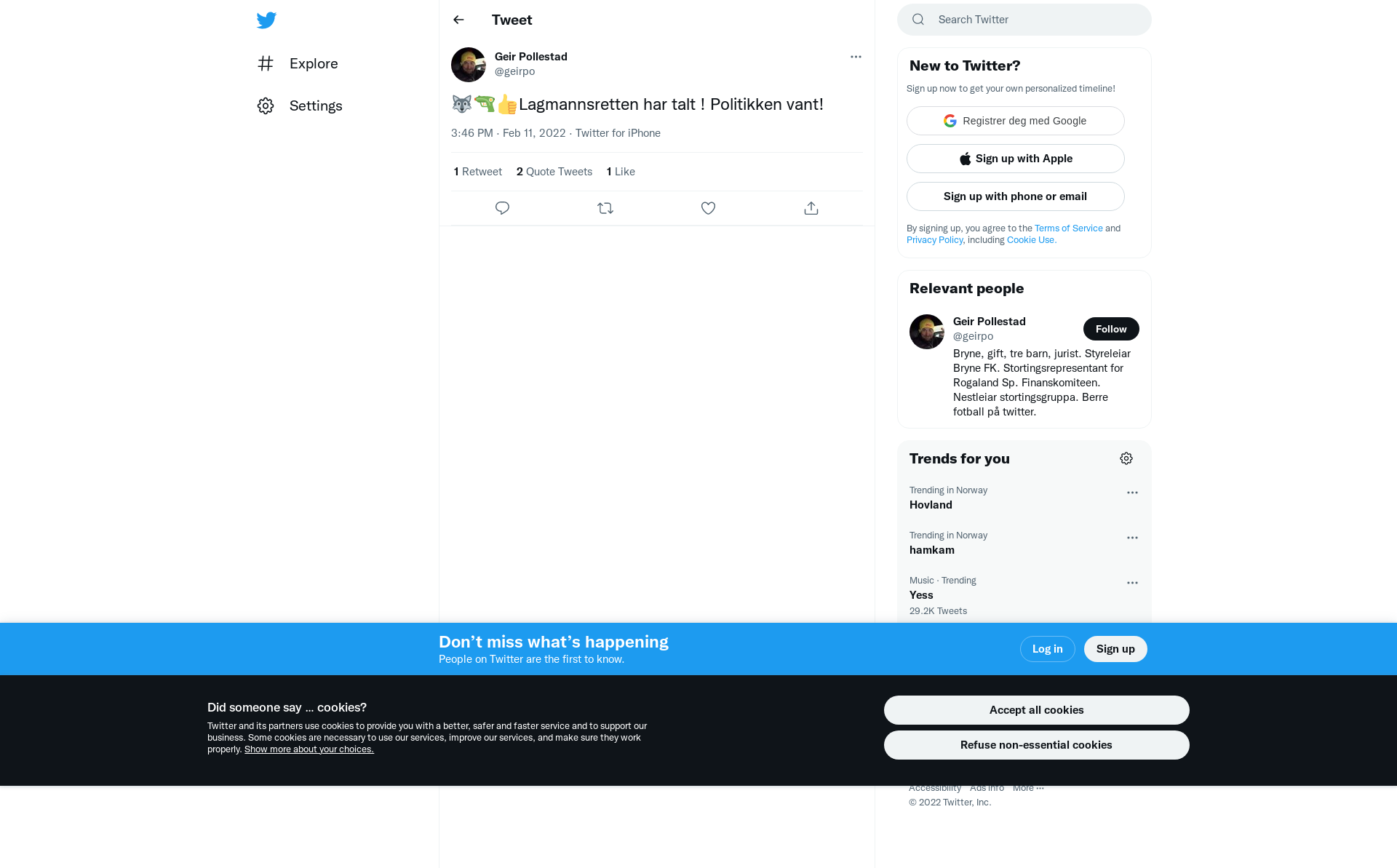Go back using the arrow icon
Image resolution: width=1397 pixels, height=868 pixels.
click(458, 20)
